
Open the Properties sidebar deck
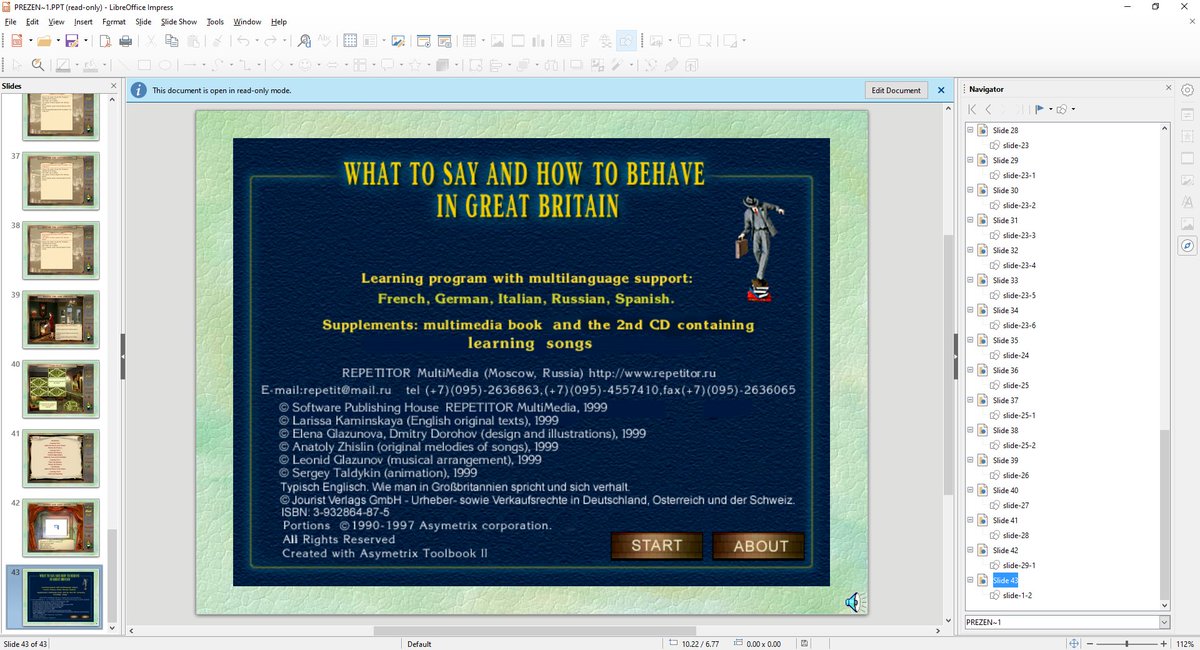coord(1187,114)
